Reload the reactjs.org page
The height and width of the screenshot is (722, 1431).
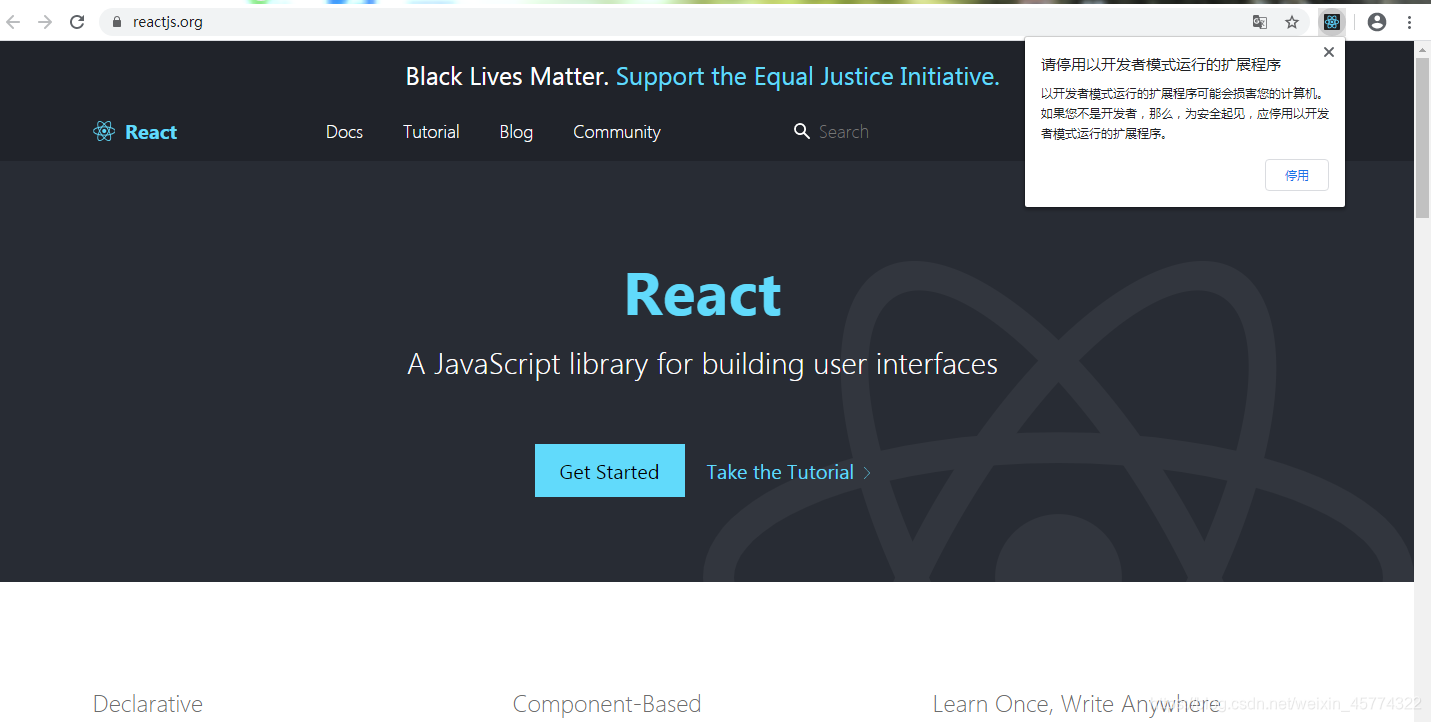tap(77, 22)
